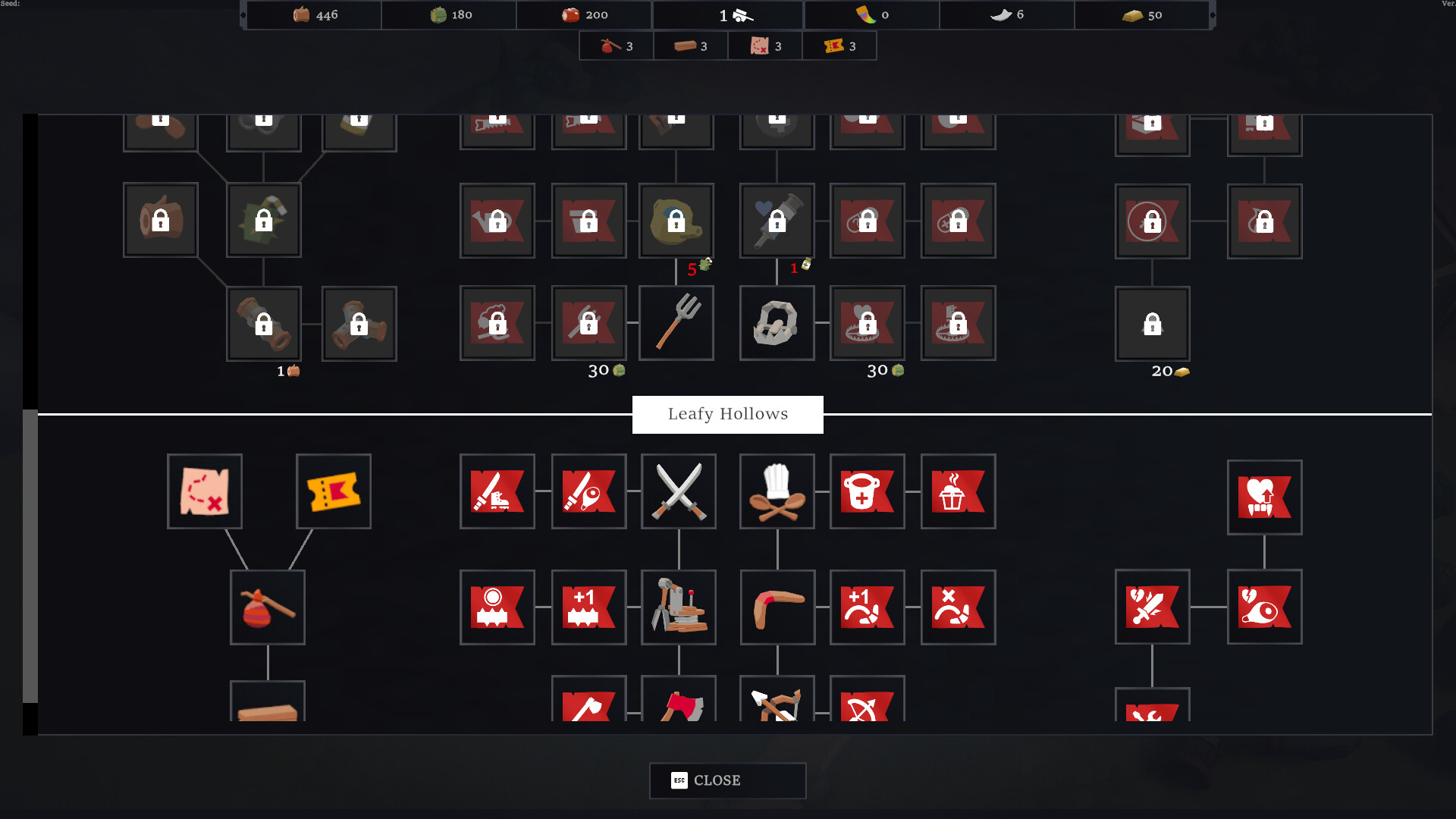Expand the lower Leafy Hollows tree section
Image resolution: width=1456 pixels, height=819 pixels.
[x=728, y=413]
